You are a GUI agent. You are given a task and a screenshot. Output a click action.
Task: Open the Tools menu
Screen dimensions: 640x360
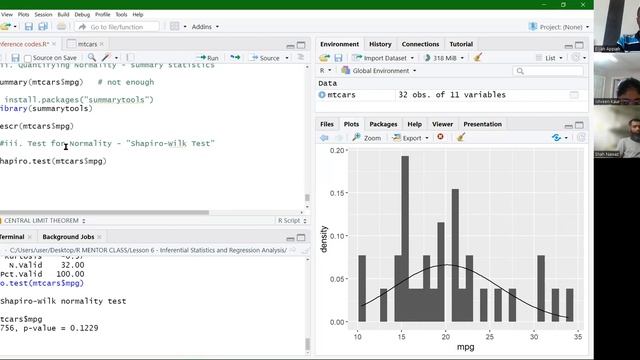coord(121,14)
